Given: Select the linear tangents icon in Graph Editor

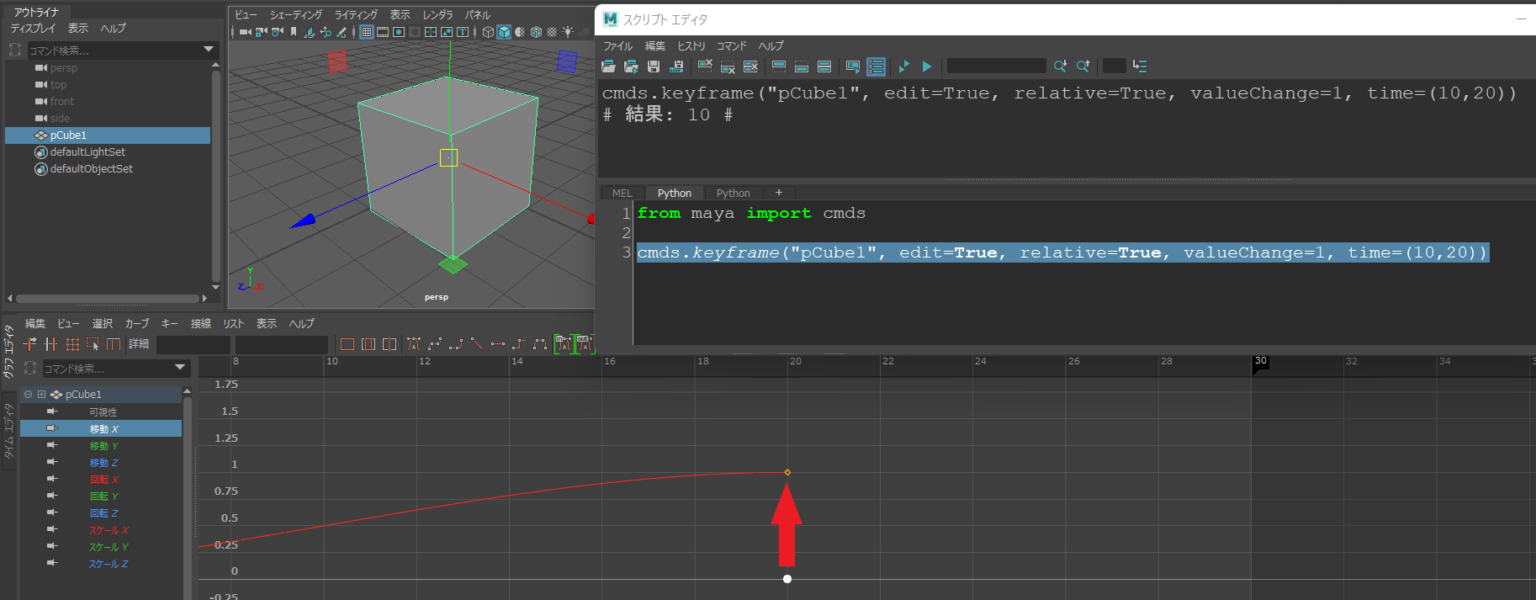Looking at the screenshot, I should coord(477,344).
